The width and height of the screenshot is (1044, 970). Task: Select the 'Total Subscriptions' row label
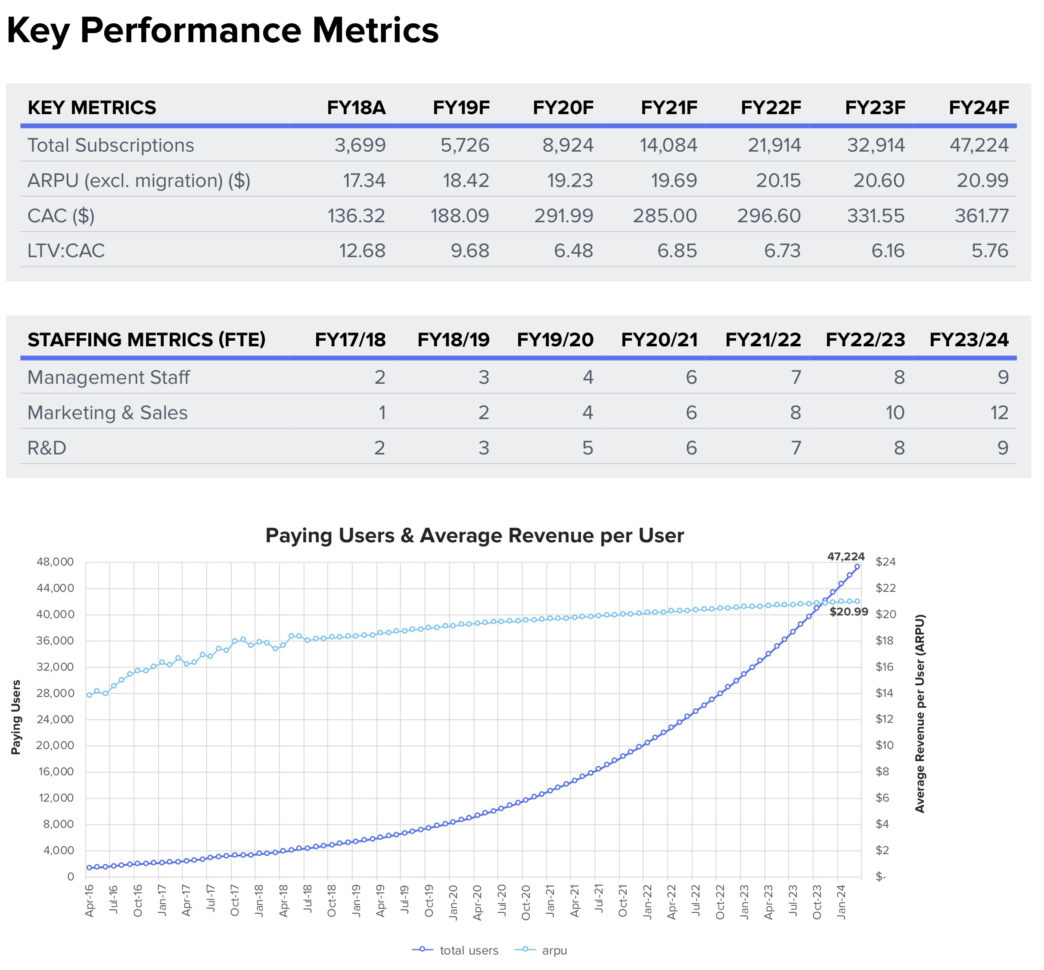click(113, 145)
